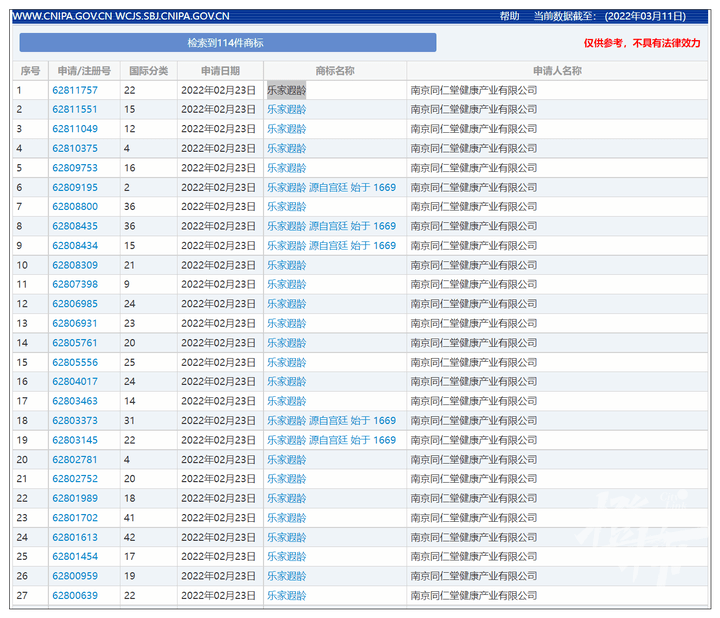The image size is (720, 618).
Task: Open trademark name link in row 10
Action: tap(287, 265)
